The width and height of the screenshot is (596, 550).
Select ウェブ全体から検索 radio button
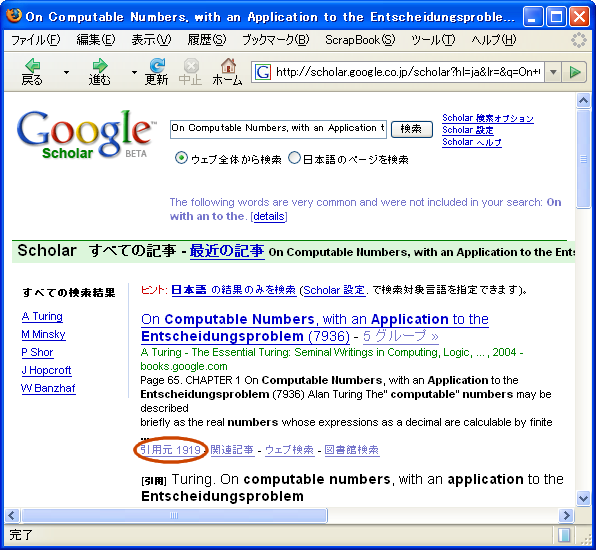181,157
